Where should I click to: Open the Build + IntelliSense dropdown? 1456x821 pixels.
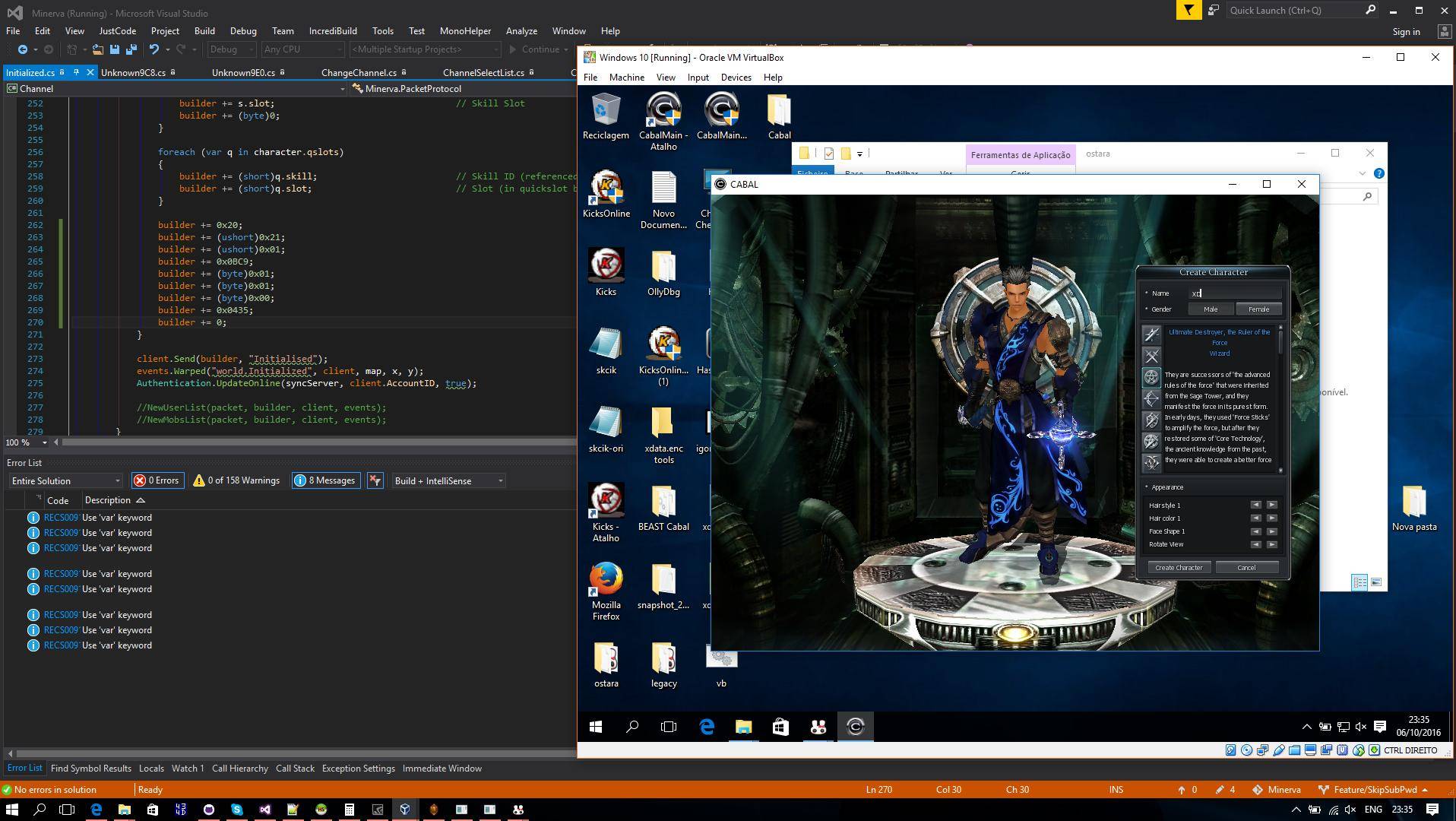coord(448,480)
